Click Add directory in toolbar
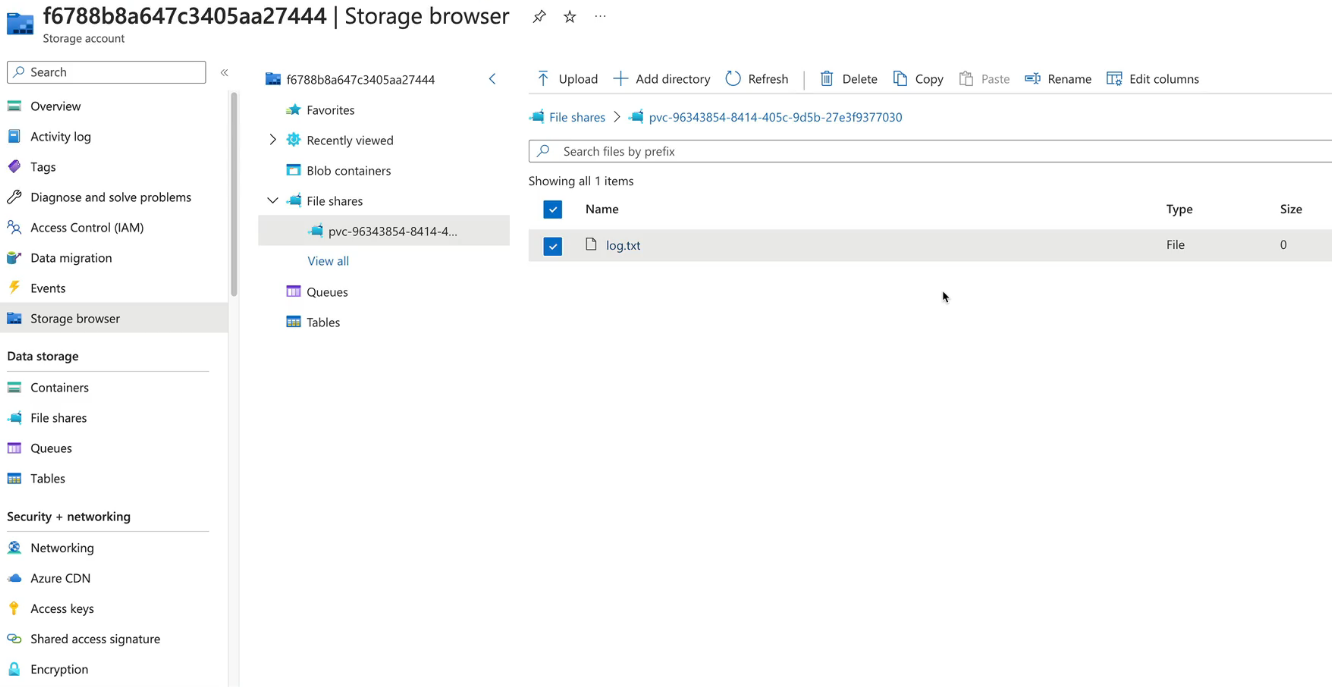 (x=661, y=79)
